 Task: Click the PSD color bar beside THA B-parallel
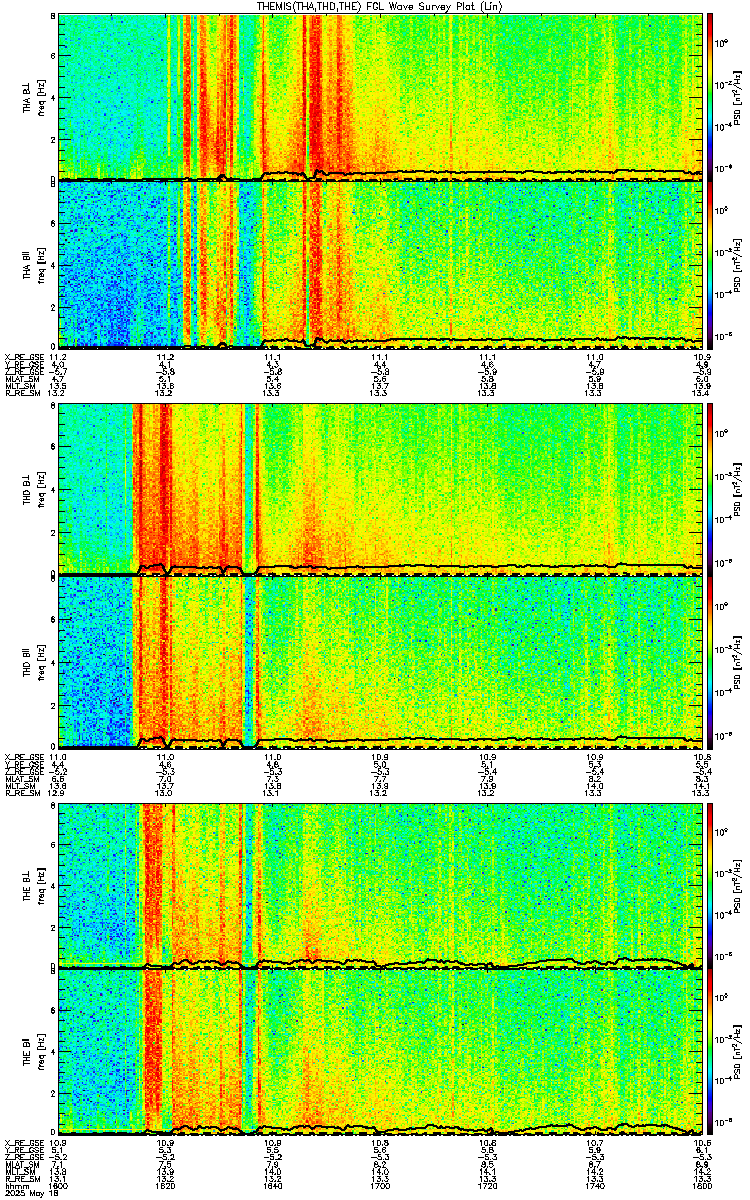pos(710,264)
